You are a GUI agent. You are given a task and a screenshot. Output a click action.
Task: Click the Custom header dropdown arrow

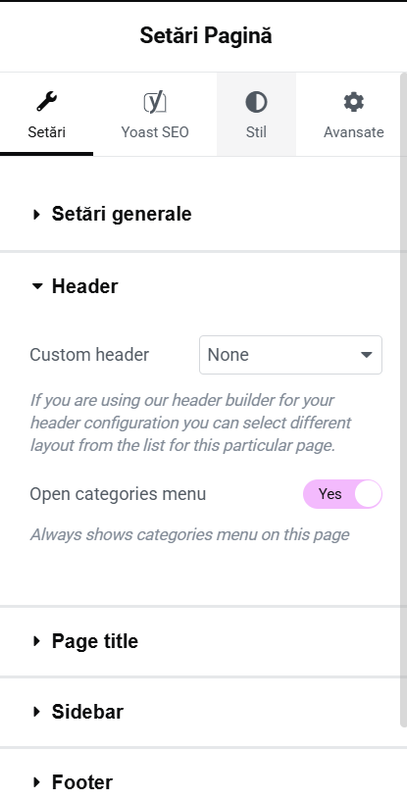pos(366,355)
